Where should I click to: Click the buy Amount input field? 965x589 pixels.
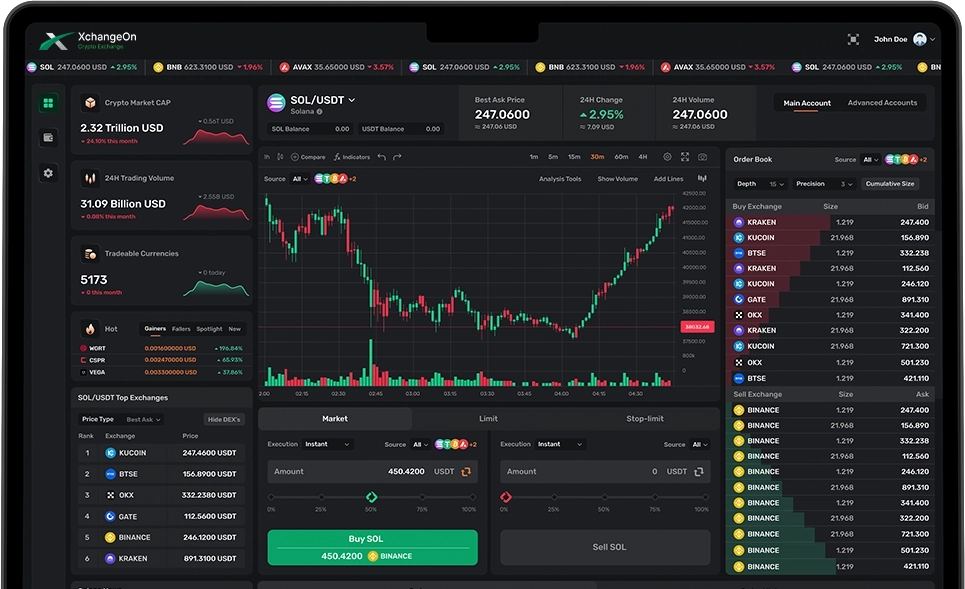point(372,471)
